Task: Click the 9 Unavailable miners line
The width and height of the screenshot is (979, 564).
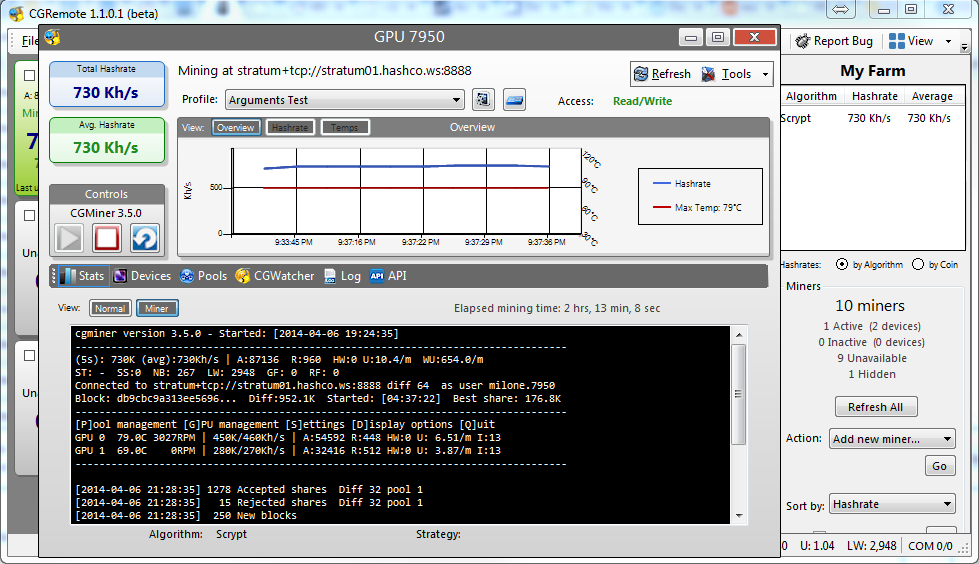Action: tap(872, 359)
